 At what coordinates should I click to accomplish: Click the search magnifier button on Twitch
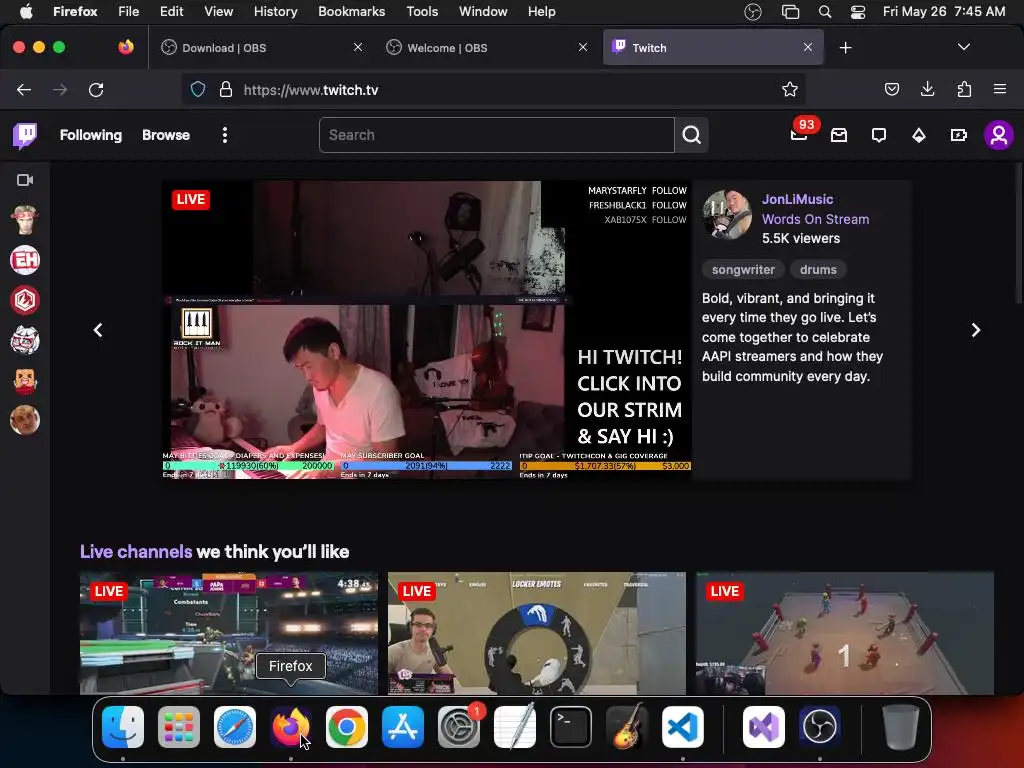(x=692, y=135)
